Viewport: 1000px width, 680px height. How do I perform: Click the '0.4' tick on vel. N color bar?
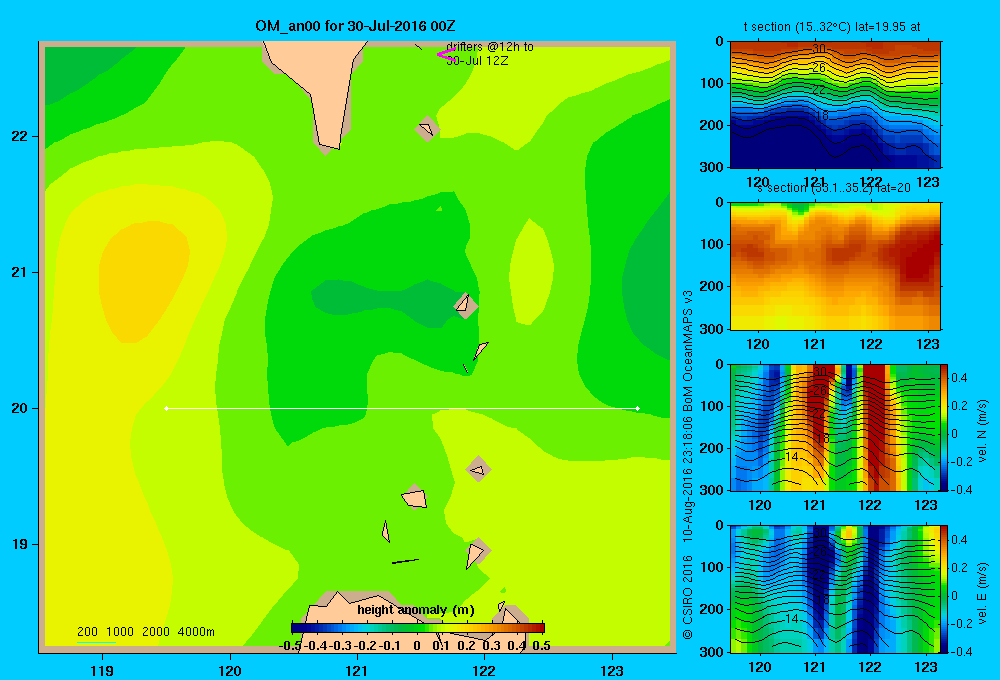tap(959, 378)
